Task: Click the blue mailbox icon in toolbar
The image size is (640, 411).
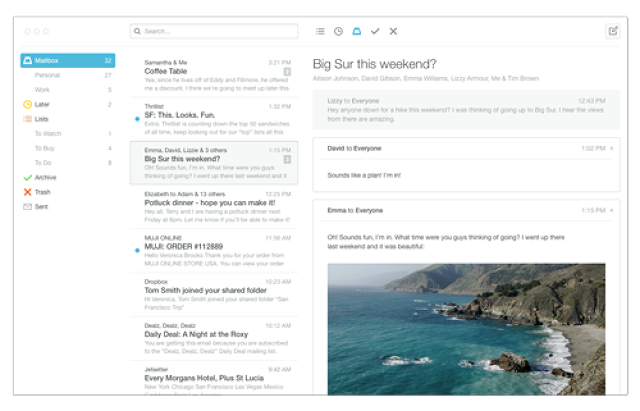Action: pyautogui.click(x=357, y=31)
